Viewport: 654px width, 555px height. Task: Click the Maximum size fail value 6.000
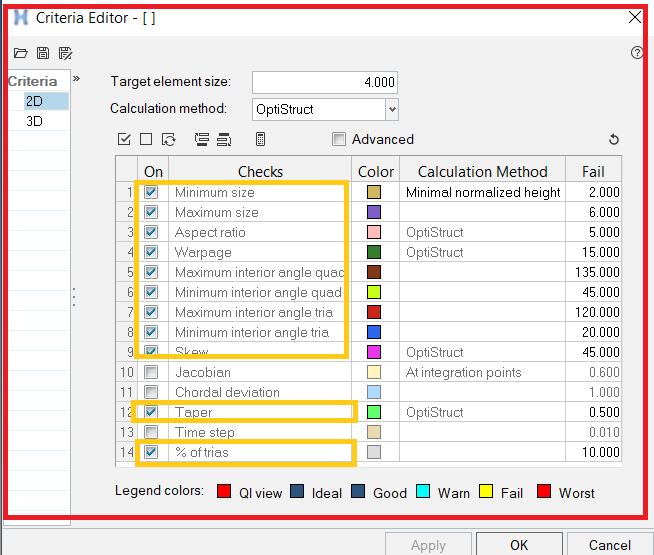[594, 212]
